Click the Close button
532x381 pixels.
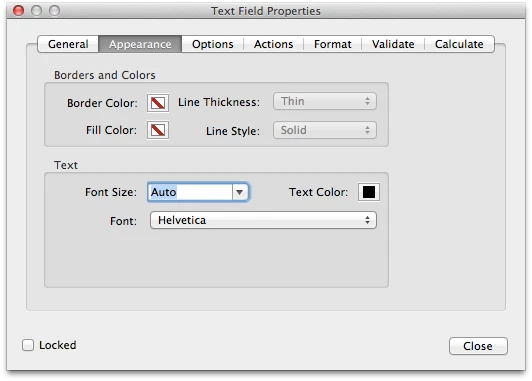(478, 346)
